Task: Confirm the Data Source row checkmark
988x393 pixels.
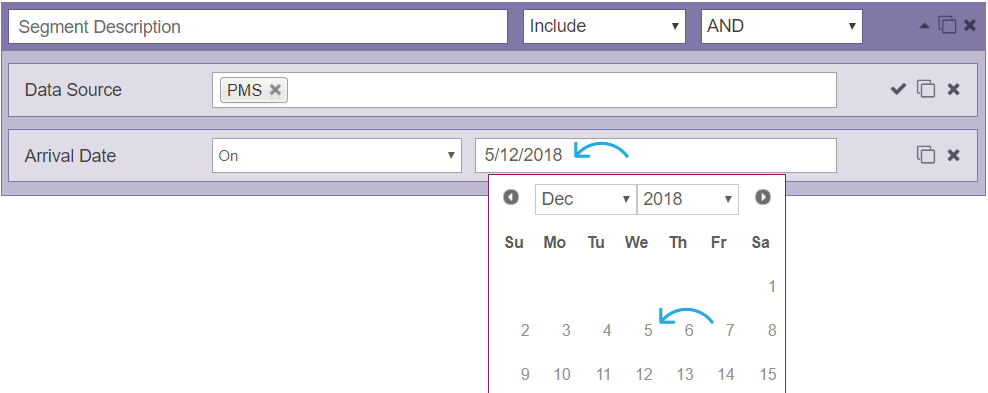Action: pyautogui.click(x=898, y=89)
